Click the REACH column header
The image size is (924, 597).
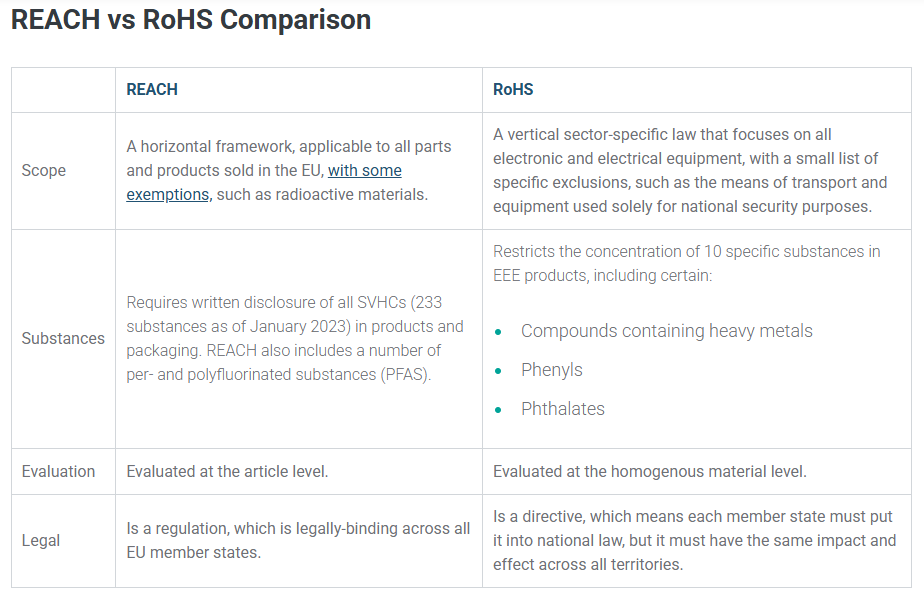152,90
